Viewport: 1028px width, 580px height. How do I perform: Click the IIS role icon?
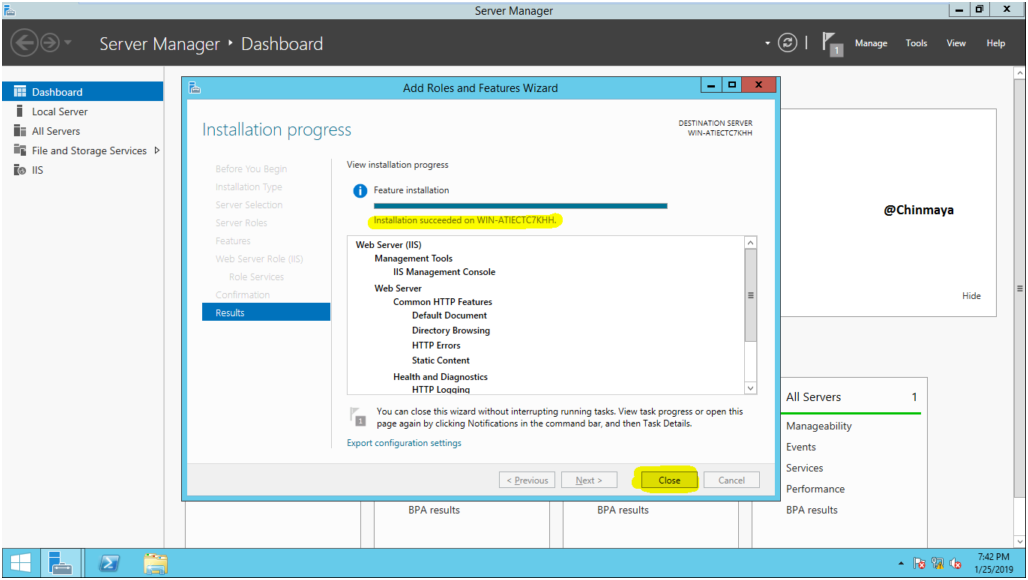coord(20,170)
